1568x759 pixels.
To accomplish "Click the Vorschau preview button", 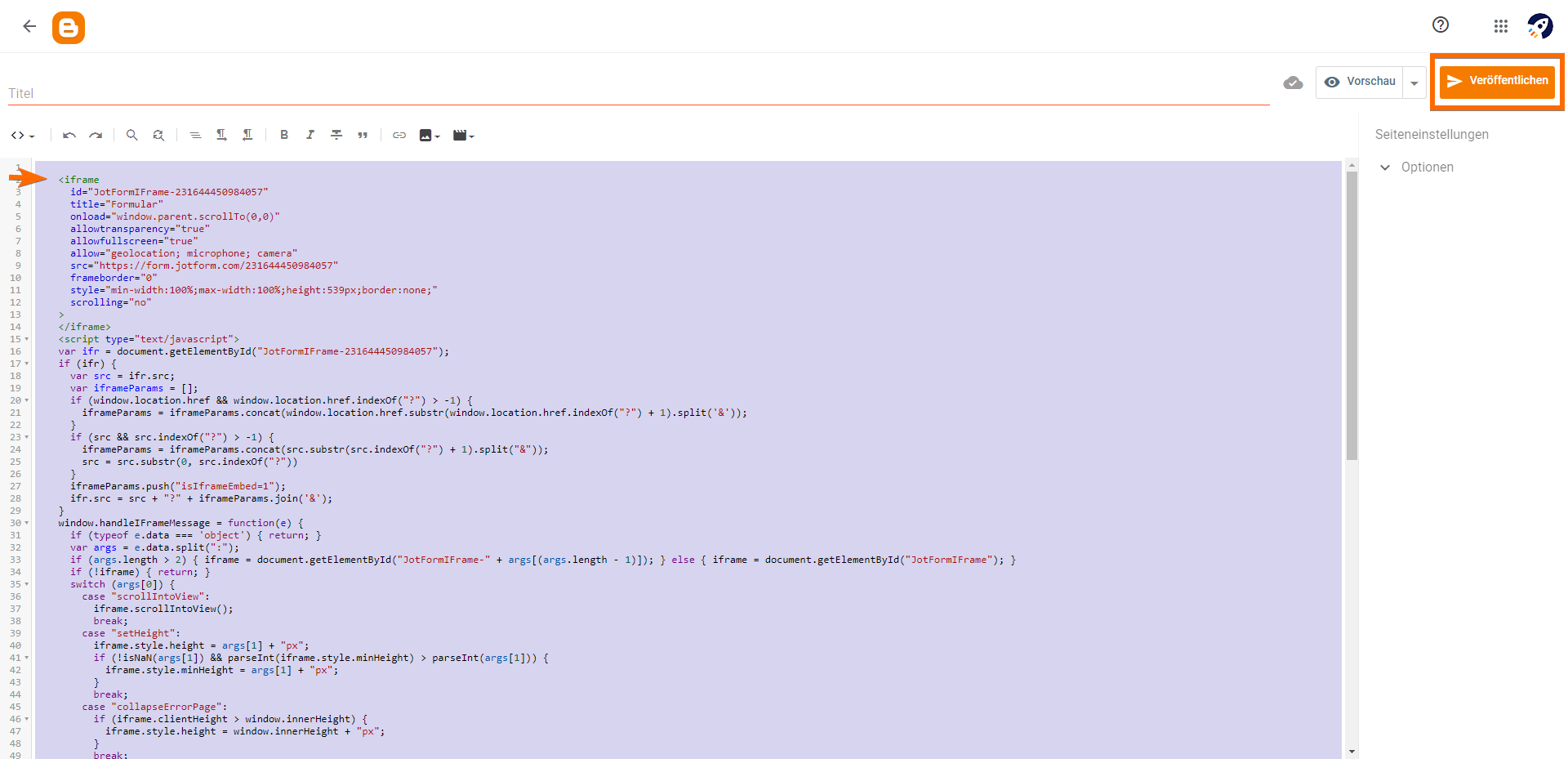I will 1360,82.
